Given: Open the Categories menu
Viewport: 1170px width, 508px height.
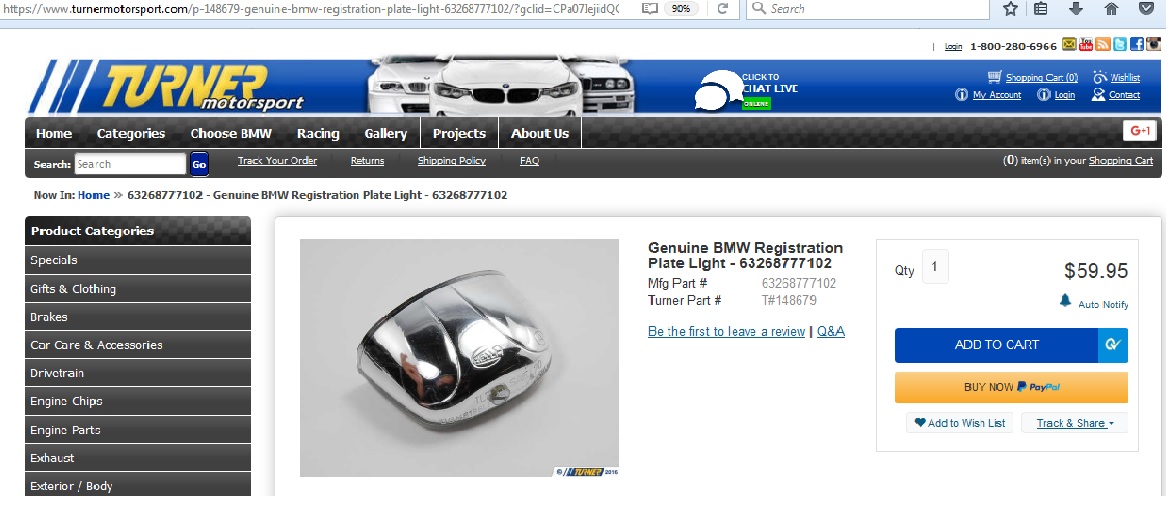Looking at the screenshot, I should tap(131, 133).
